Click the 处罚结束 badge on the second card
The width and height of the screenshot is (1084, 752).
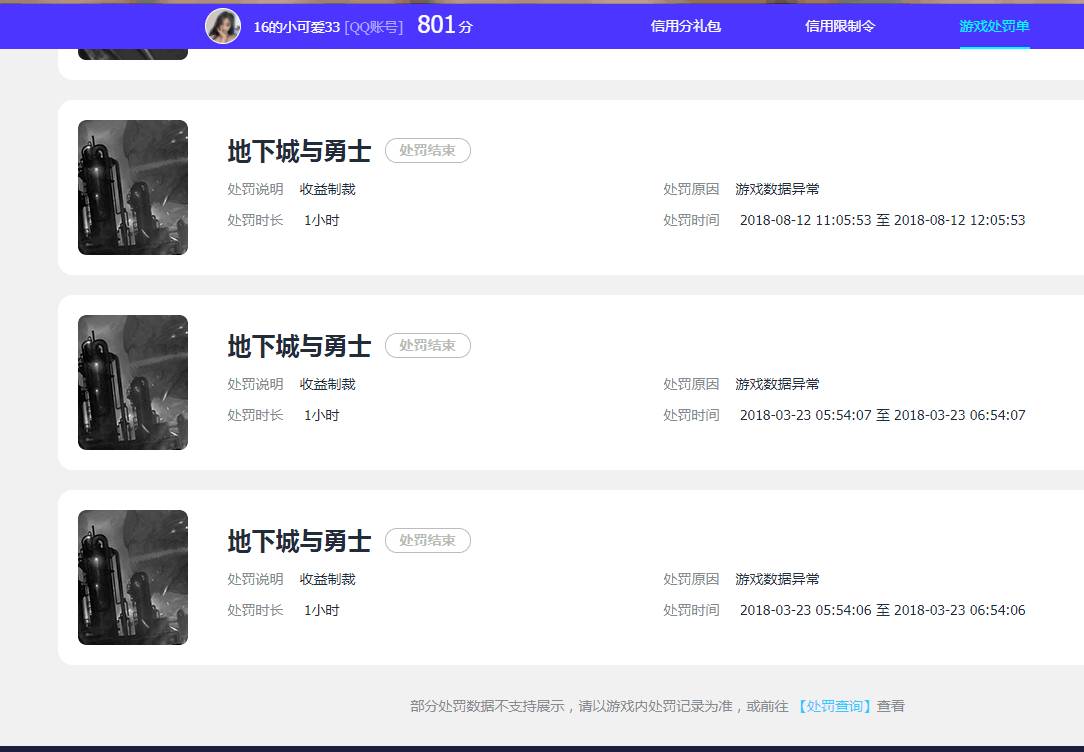(428, 345)
